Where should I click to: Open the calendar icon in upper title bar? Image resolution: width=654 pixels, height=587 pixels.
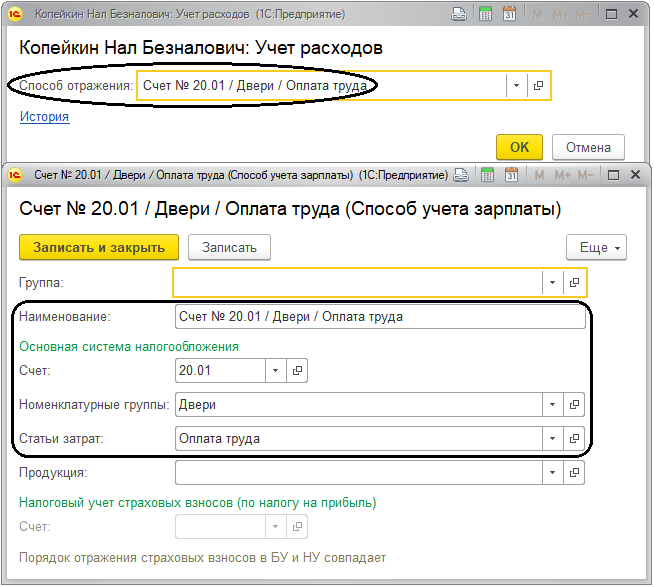pos(509,14)
